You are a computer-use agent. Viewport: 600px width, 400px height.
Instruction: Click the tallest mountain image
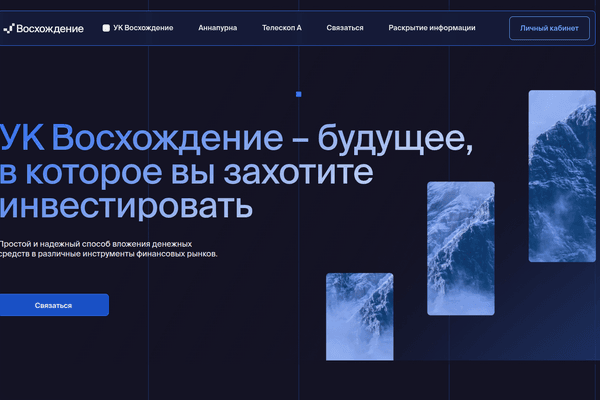(562, 176)
